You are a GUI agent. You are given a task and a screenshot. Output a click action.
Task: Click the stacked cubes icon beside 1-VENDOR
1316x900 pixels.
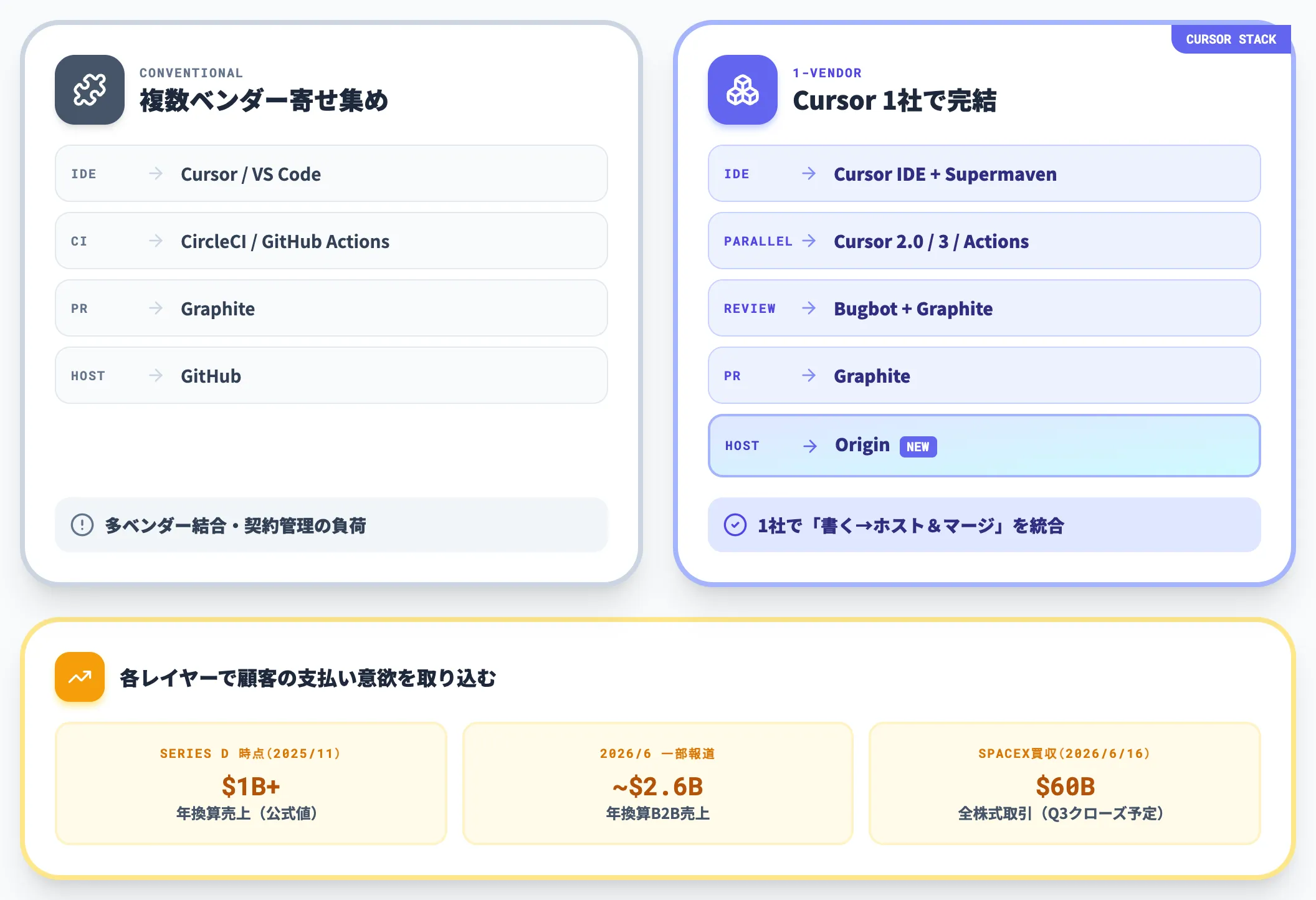[x=743, y=90]
